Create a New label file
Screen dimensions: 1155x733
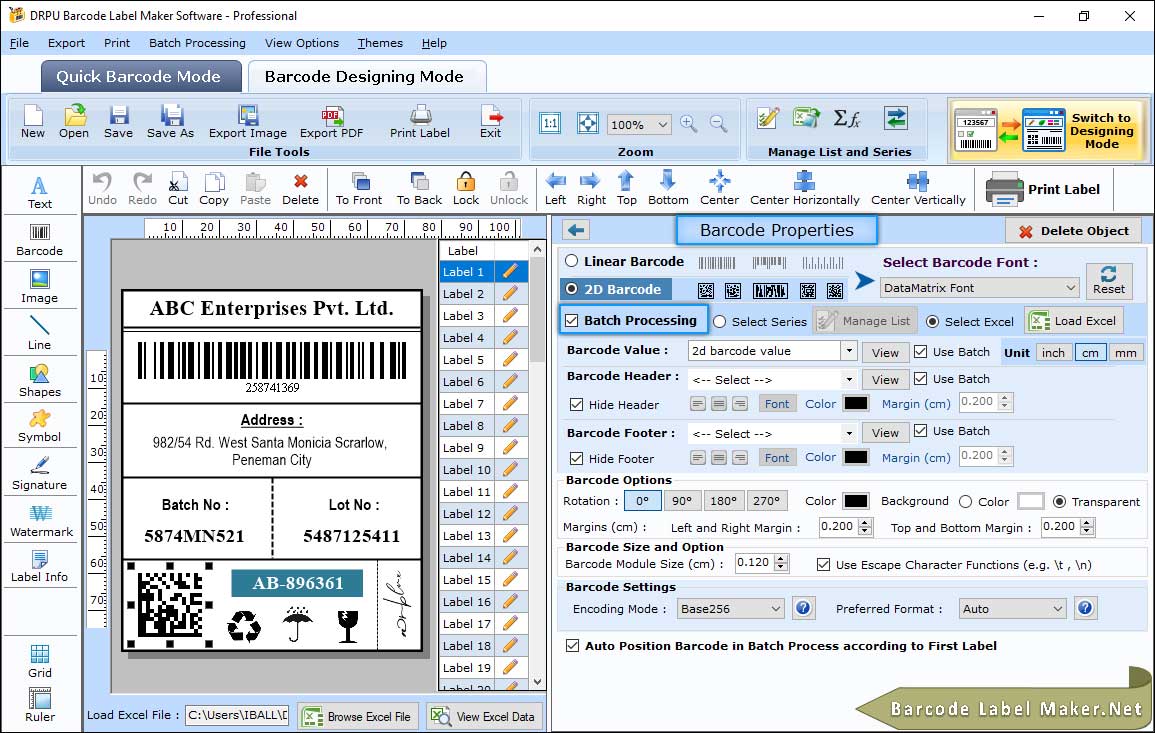click(x=32, y=122)
